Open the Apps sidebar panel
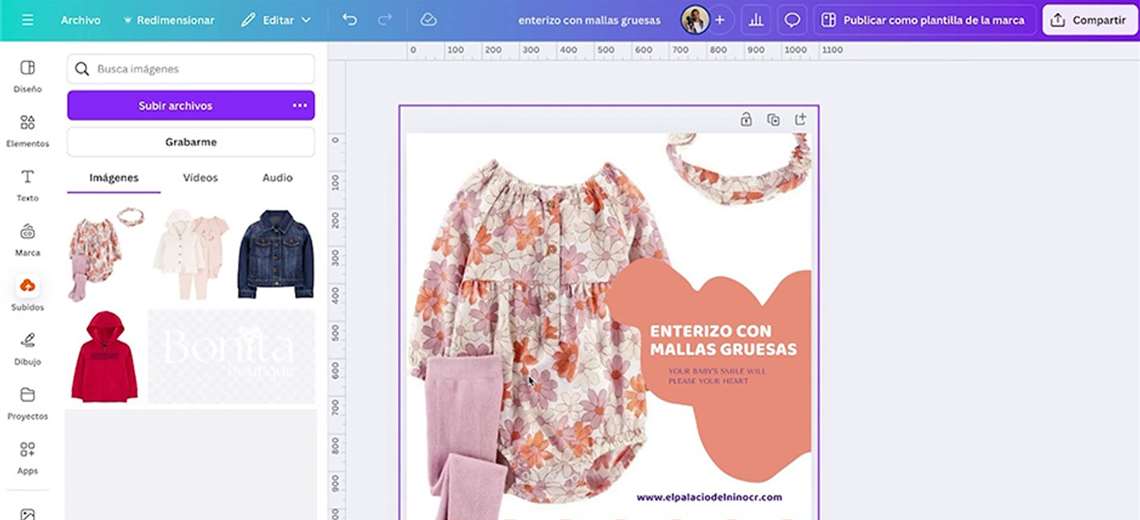Viewport: 1140px width, 520px height. click(28, 458)
